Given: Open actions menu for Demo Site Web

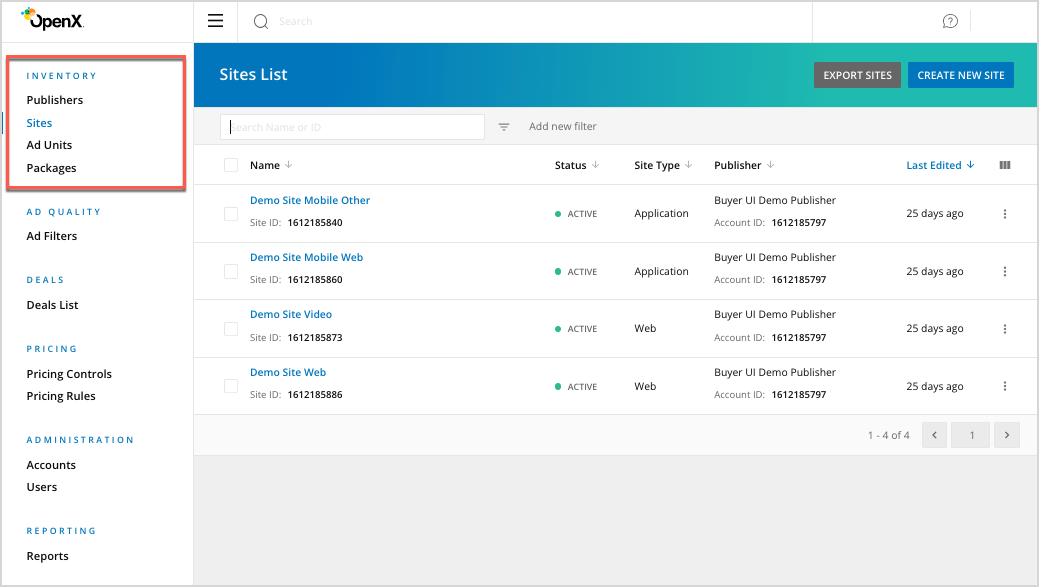Looking at the screenshot, I should (1005, 386).
